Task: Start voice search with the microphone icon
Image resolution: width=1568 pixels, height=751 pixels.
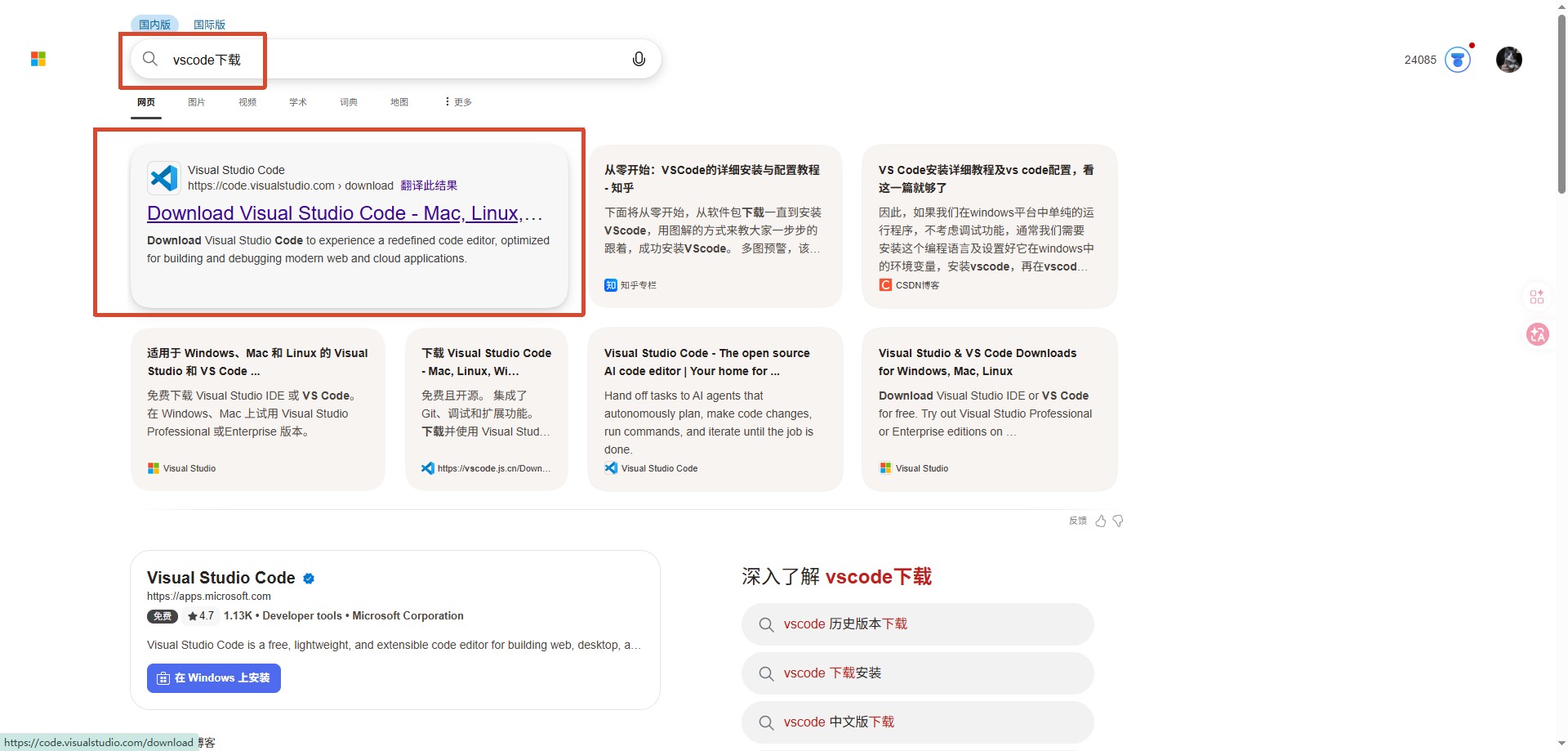Action: click(639, 59)
